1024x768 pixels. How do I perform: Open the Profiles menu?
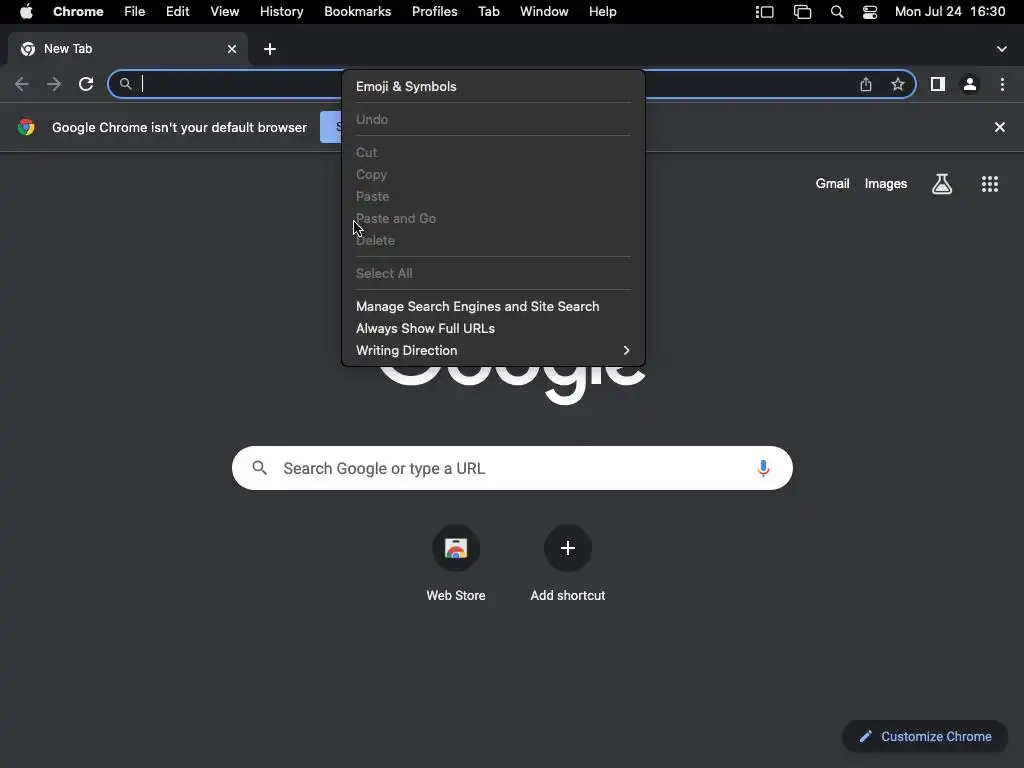(434, 12)
